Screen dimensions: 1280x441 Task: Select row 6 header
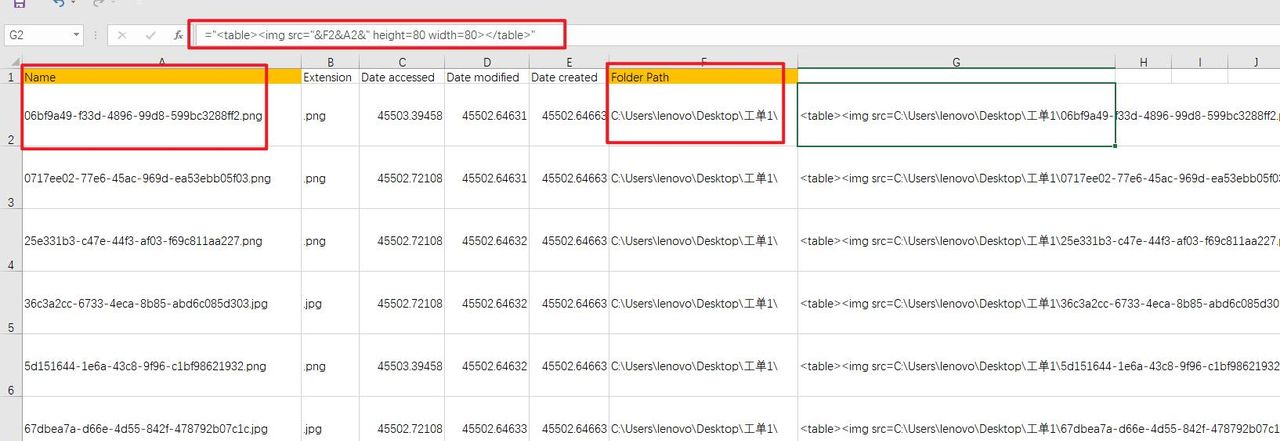[x=10, y=366]
